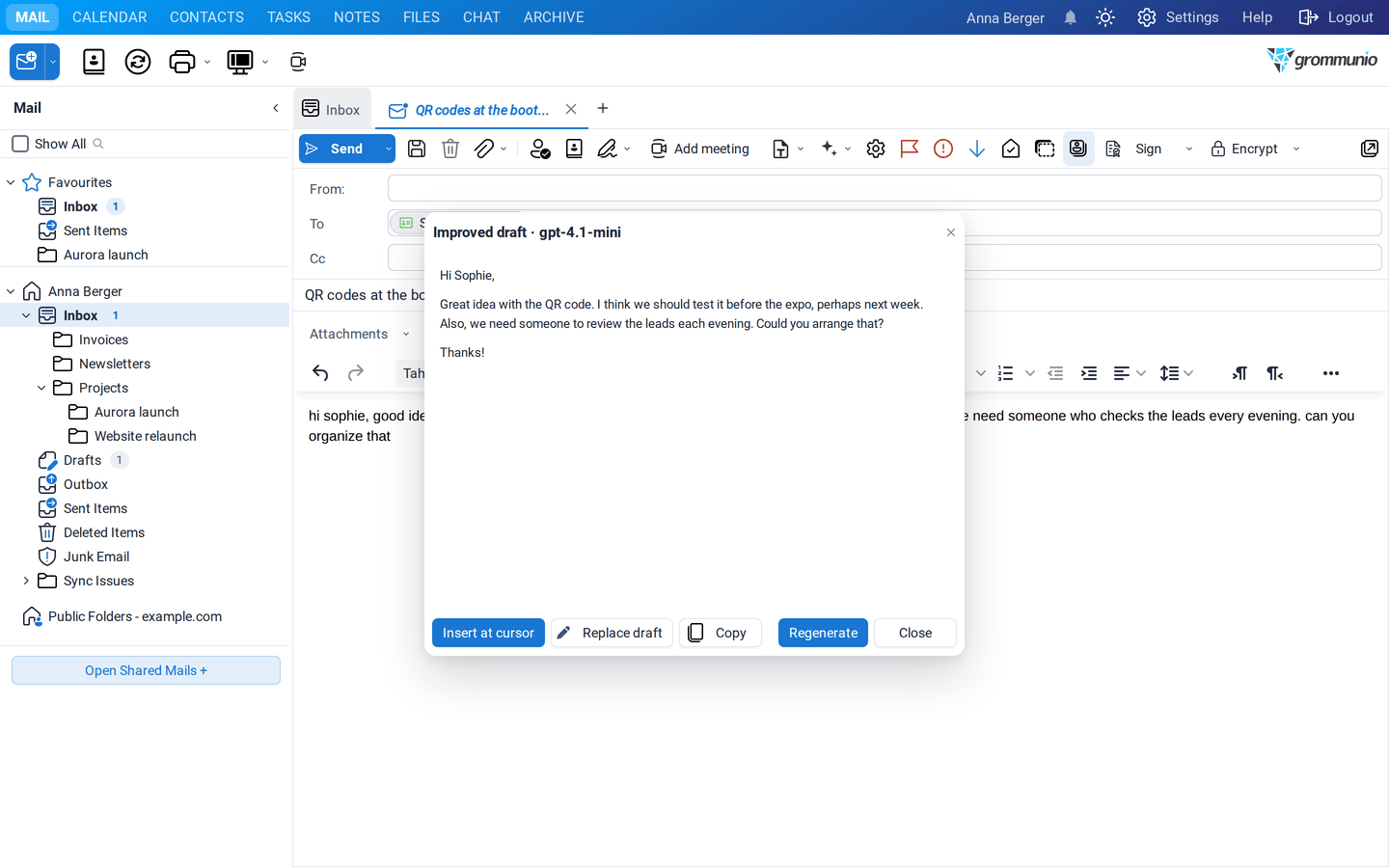
Task: Switch to the Inbox tab
Action: click(332, 109)
